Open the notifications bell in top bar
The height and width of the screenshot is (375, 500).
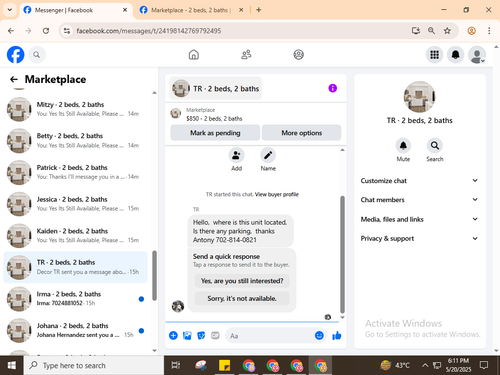455,55
